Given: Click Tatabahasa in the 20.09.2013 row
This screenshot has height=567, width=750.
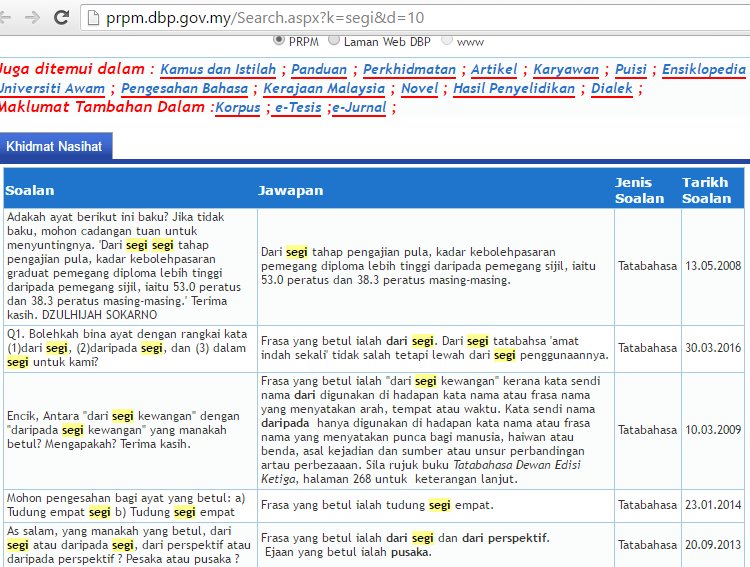Looking at the screenshot, I should pos(648,545).
